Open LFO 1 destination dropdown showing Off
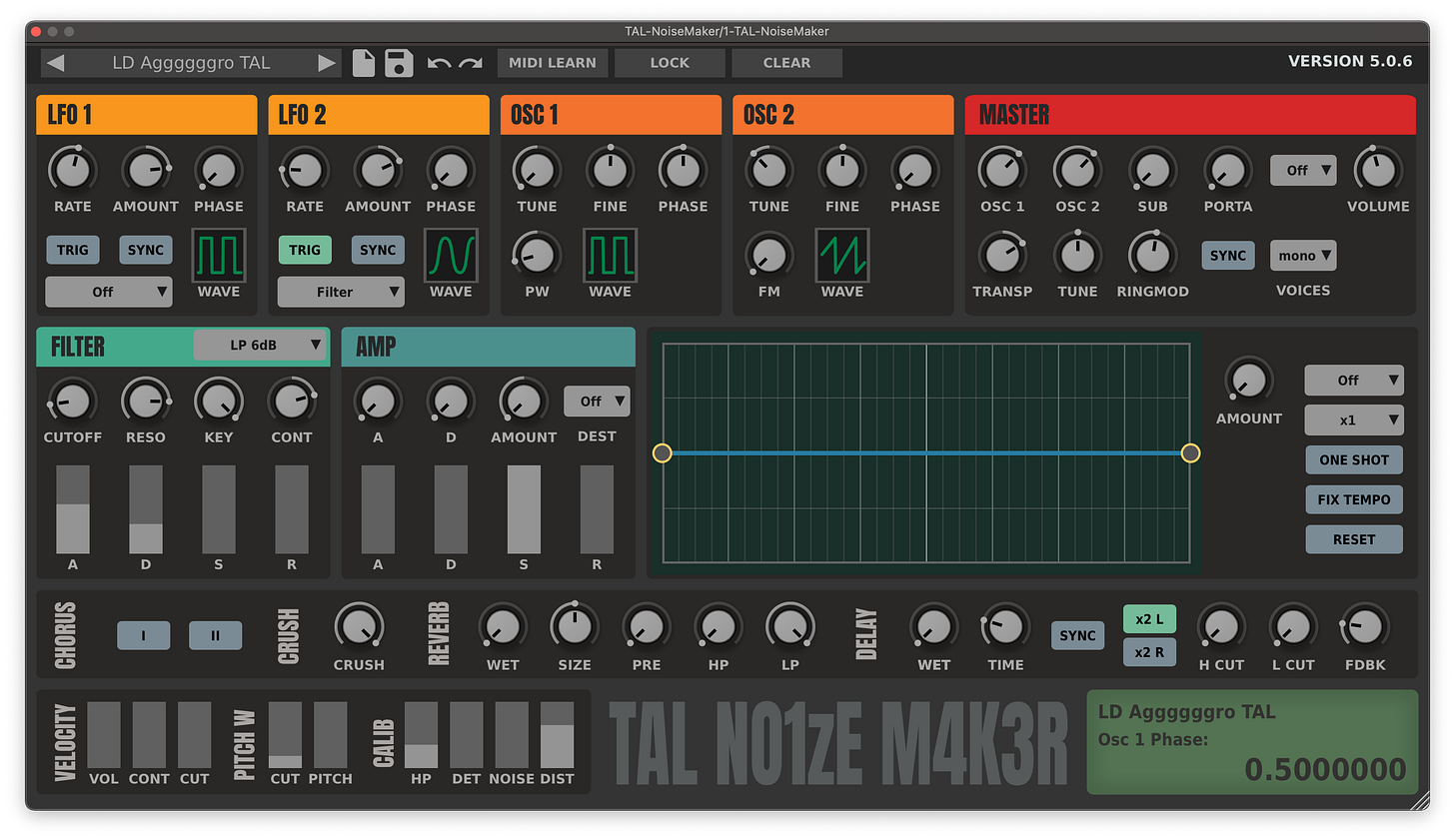The width and height of the screenshot is (1455, 840). coord(109,292)
